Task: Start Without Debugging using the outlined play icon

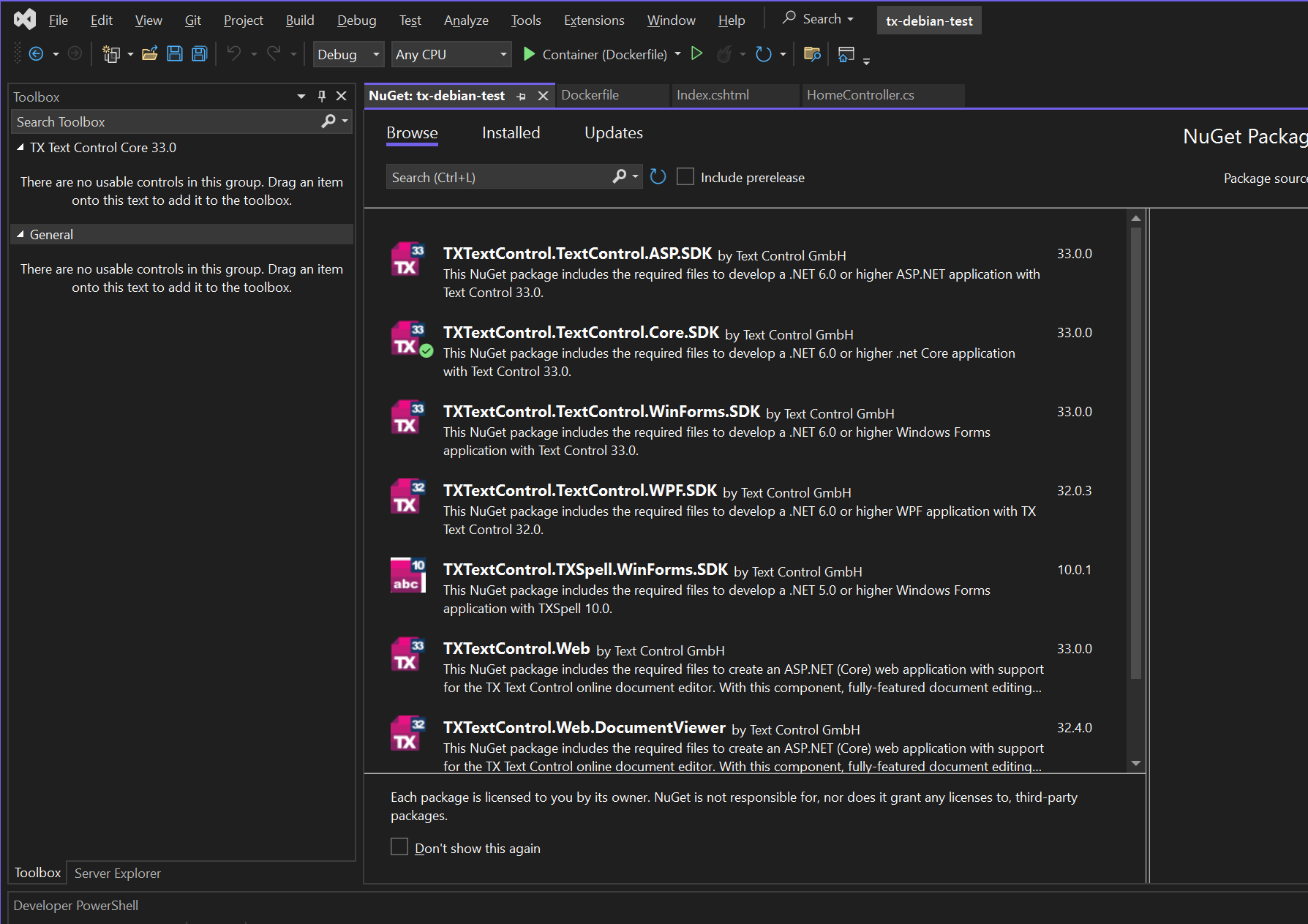Action: pos(696,54)
